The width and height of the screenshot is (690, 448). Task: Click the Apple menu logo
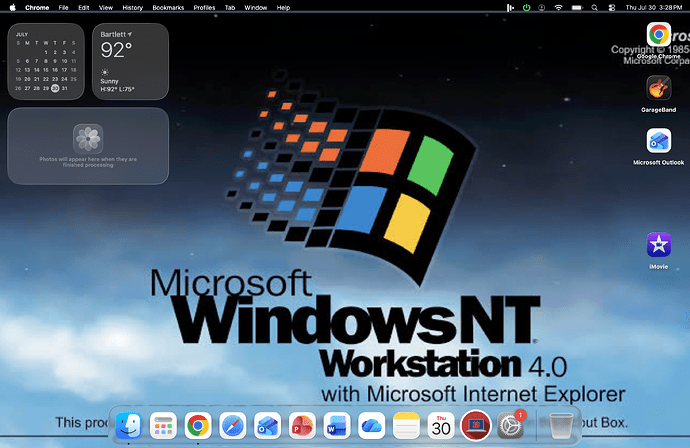pyautogui.click(x=12, y=7)
